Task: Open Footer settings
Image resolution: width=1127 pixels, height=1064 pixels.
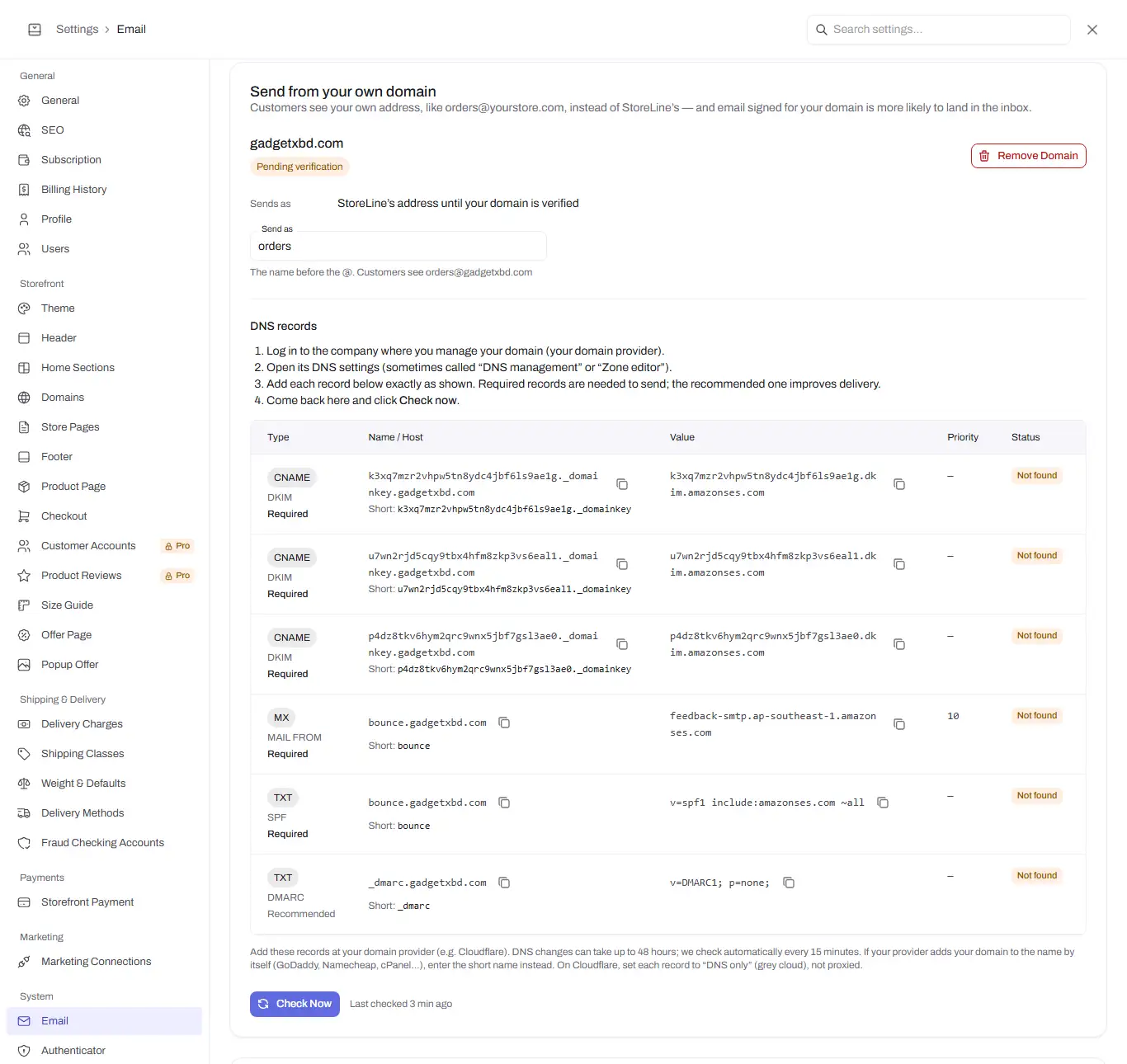Action: click(104, 457)
